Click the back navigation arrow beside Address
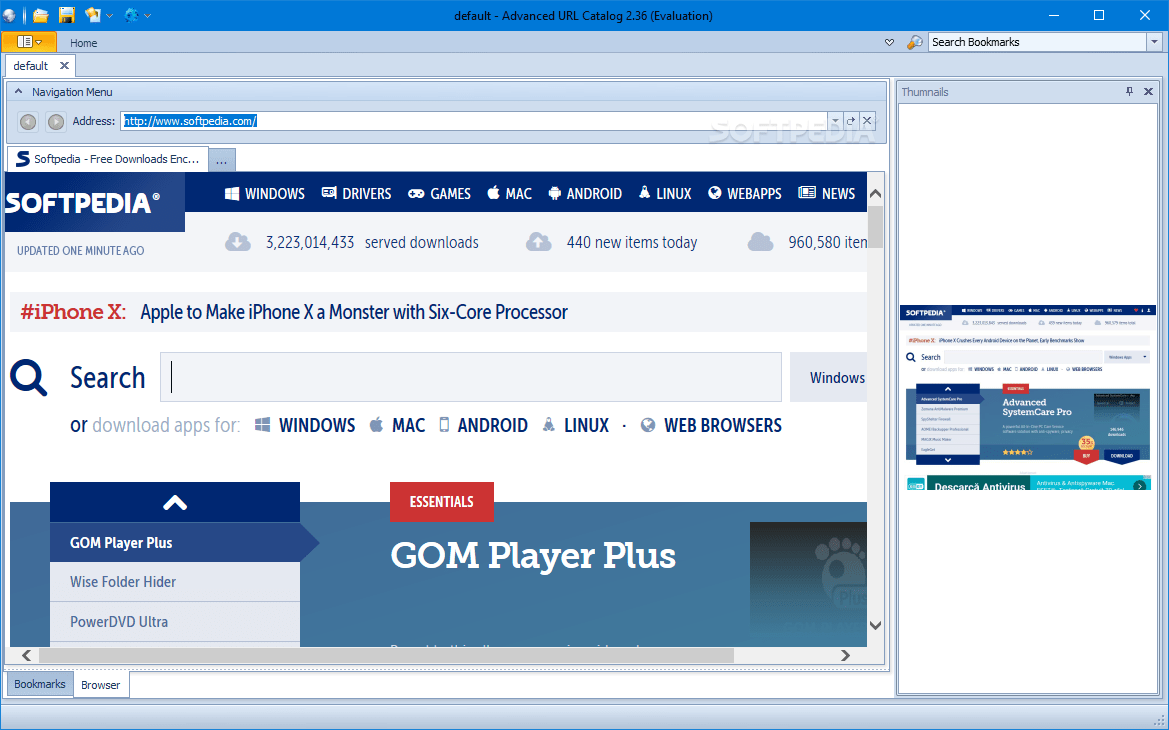The image size is (1169, 730). pos(28,121)
